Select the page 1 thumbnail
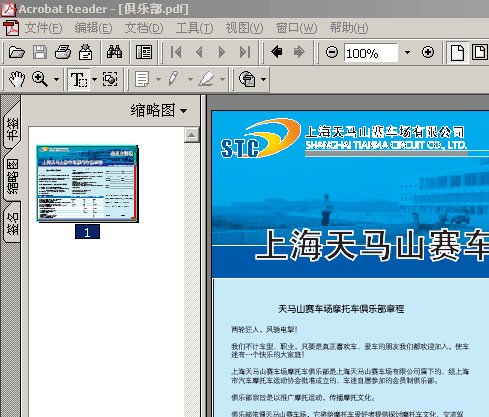Viewport: 489px width, 417px height. tap(87, 184)
